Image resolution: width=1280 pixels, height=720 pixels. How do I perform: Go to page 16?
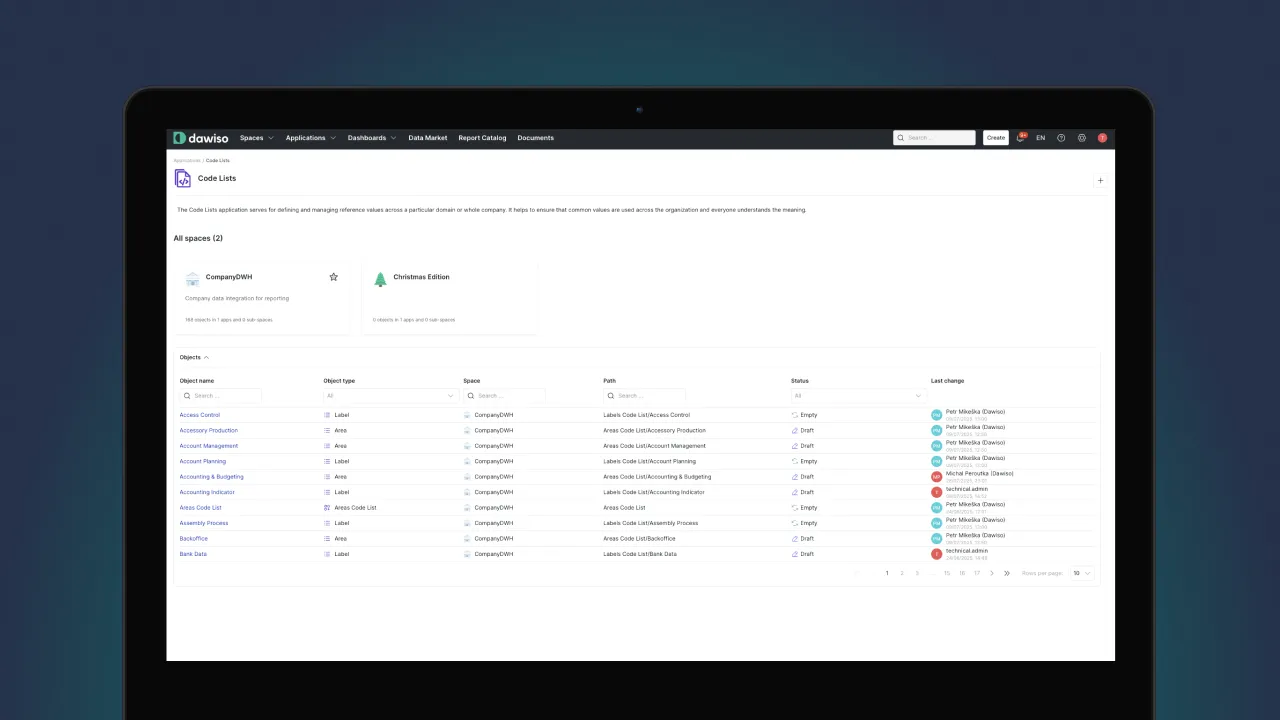click(x=962, y=573)
